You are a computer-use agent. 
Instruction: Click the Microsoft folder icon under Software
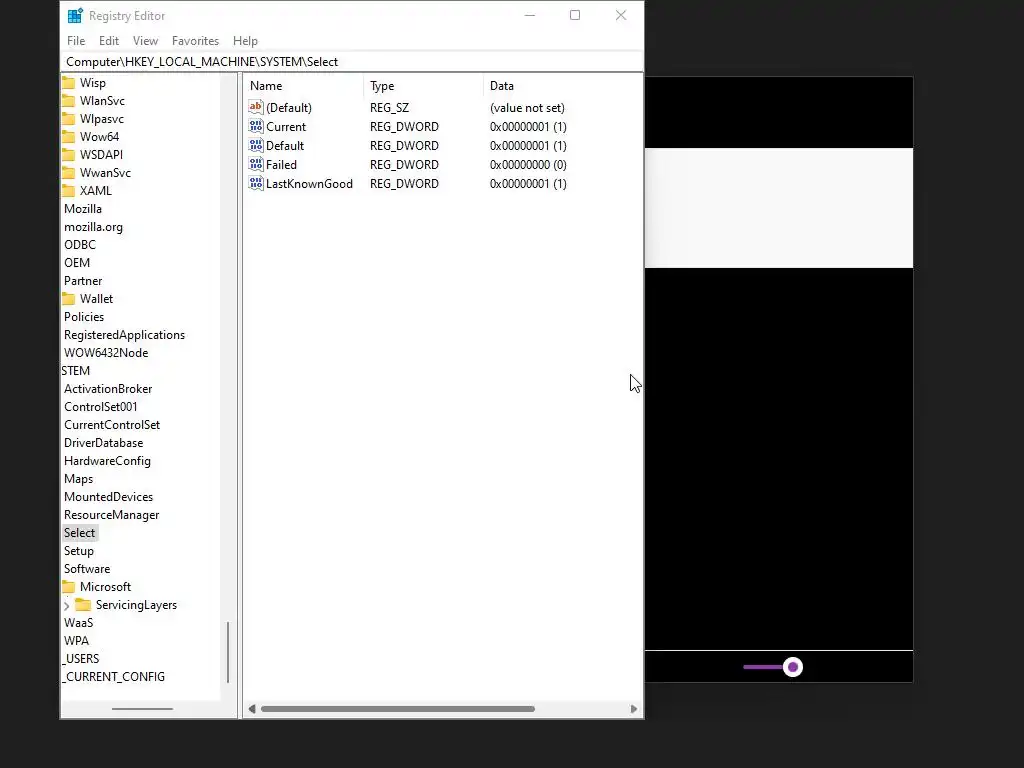(x=69, y=586)
